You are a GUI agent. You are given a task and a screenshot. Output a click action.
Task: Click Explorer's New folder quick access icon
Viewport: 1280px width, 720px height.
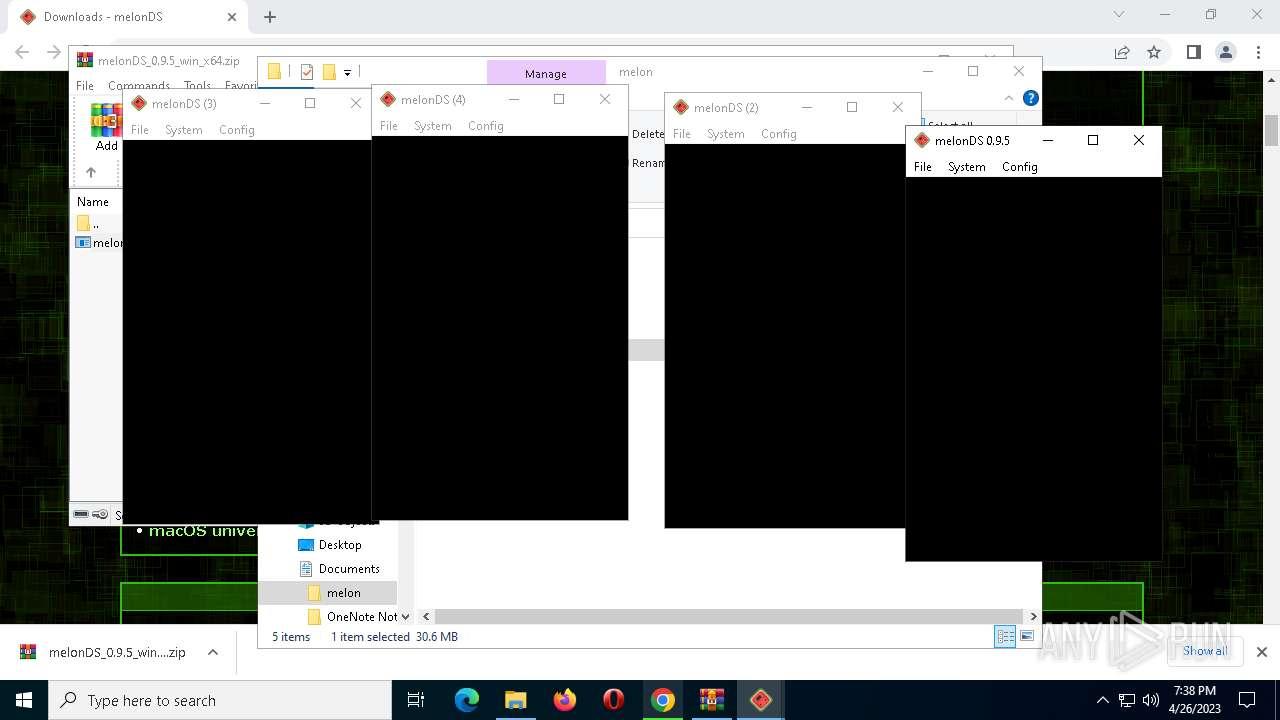point(328,72)
